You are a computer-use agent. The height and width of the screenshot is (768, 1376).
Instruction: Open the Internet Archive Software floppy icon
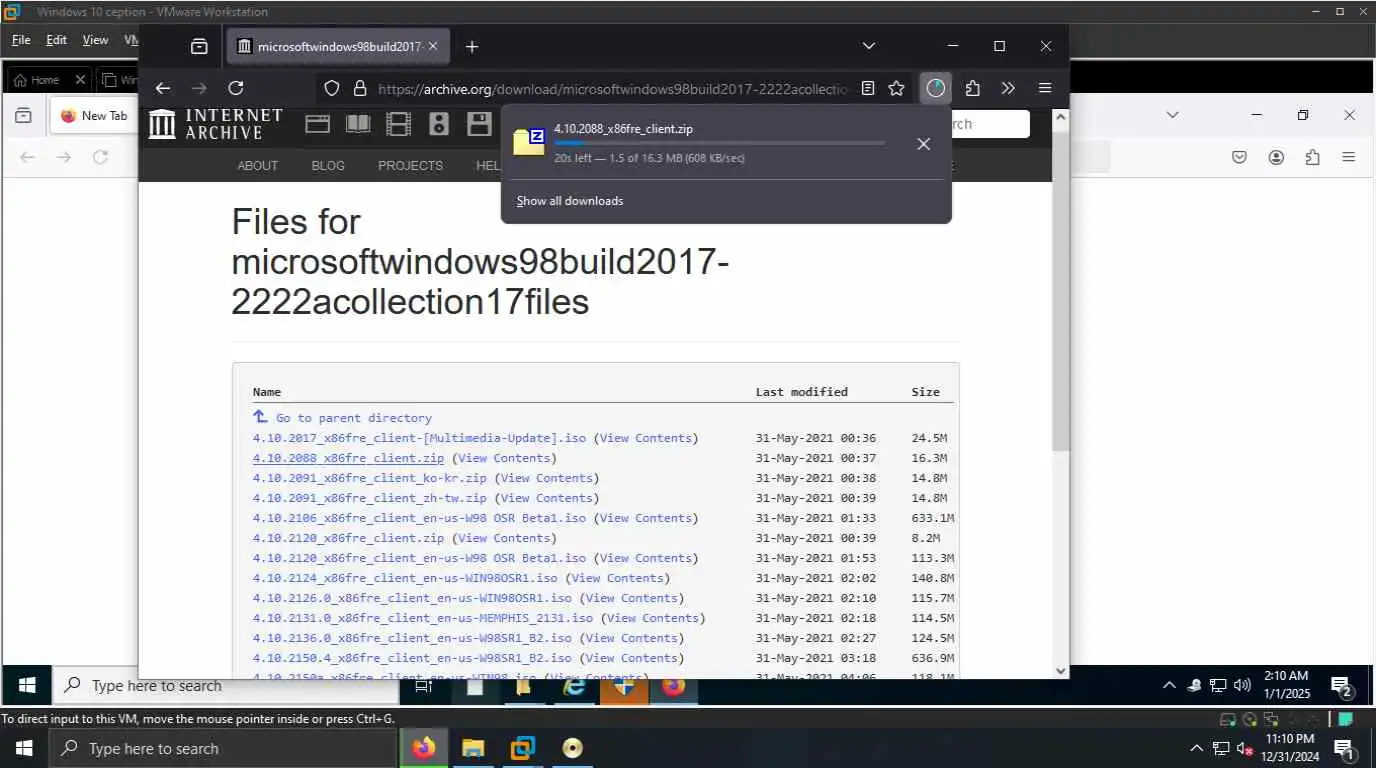(479, 124)
